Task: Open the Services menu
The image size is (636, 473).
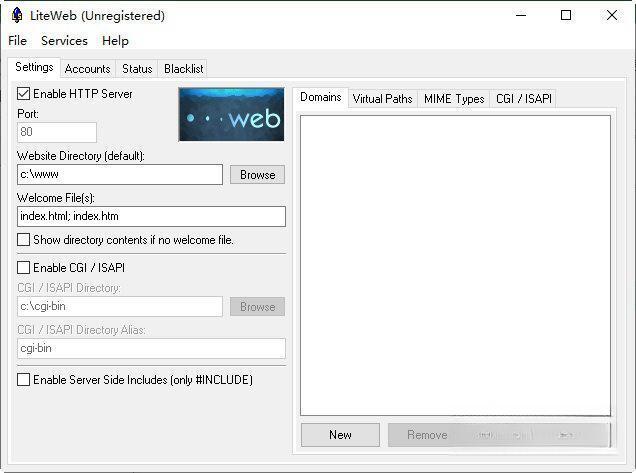Action: tap(64, 41)
